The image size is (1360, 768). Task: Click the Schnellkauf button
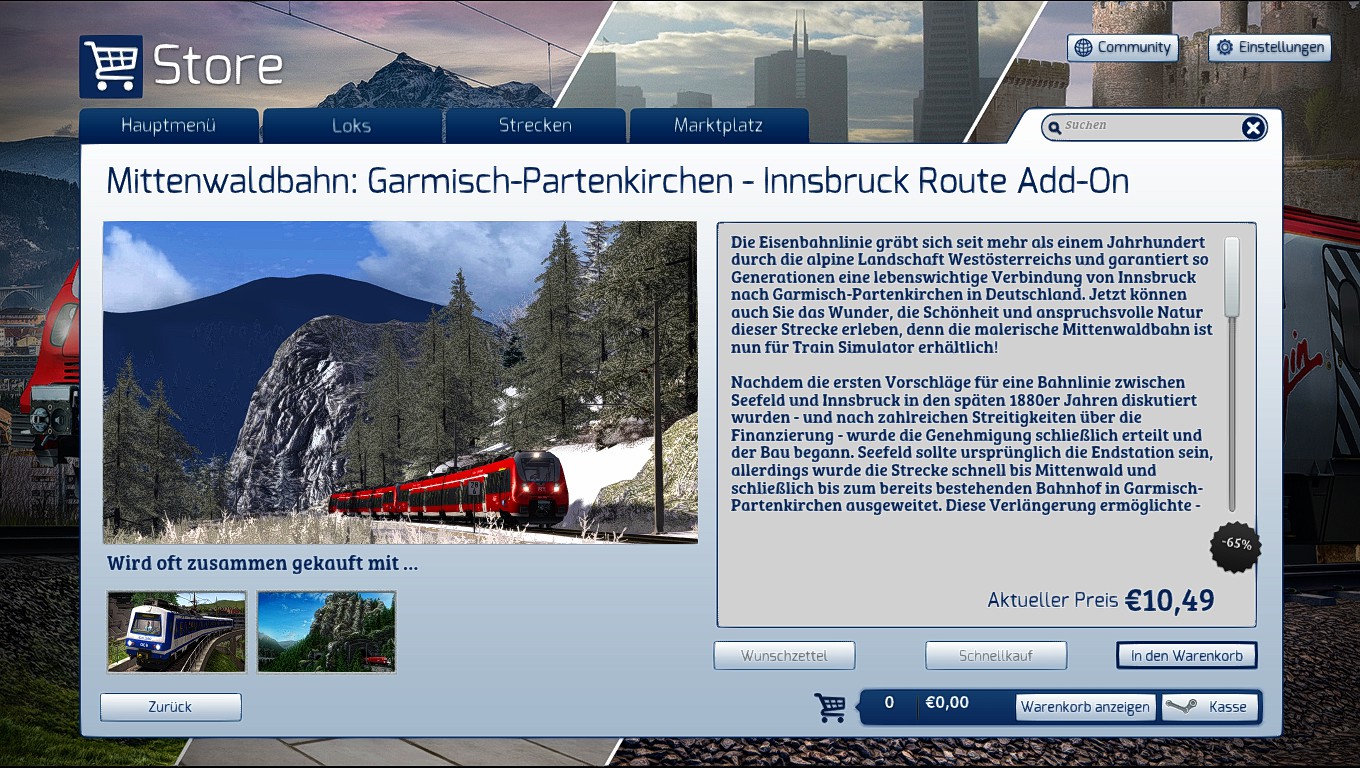pos(996,656)
